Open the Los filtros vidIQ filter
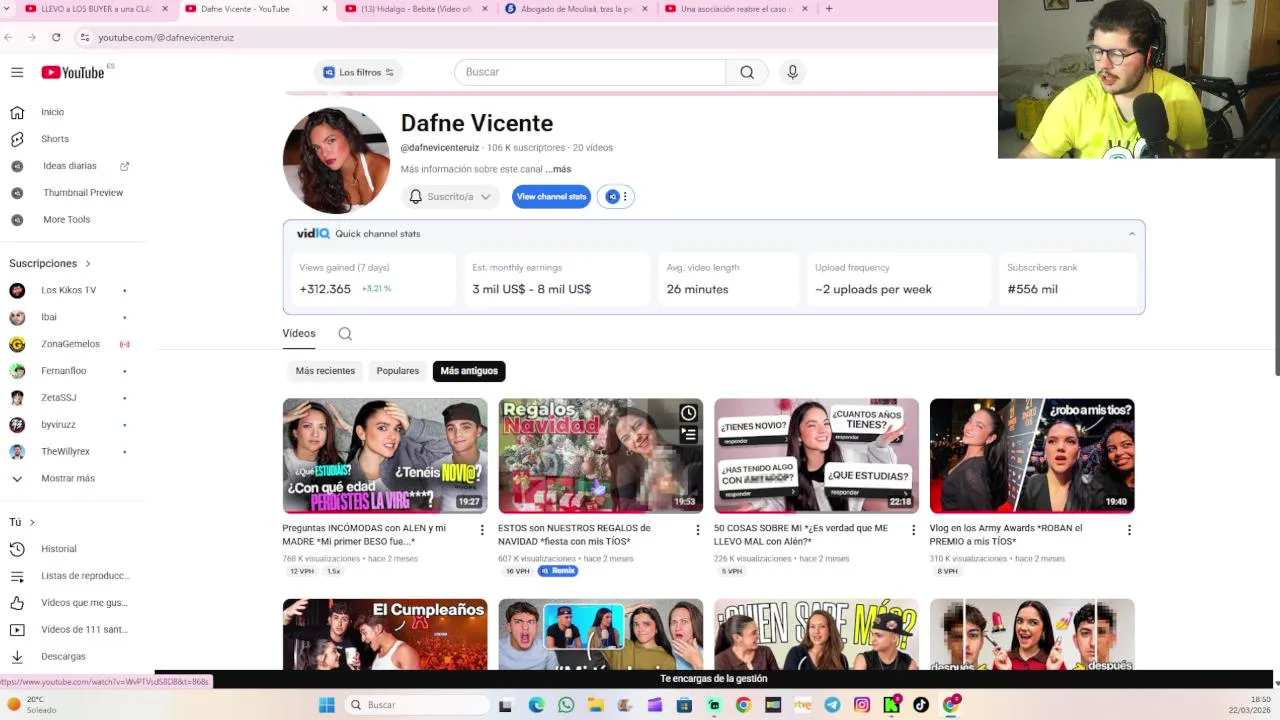The height and width of the screenshot is (720, 1280). point(359,72)
